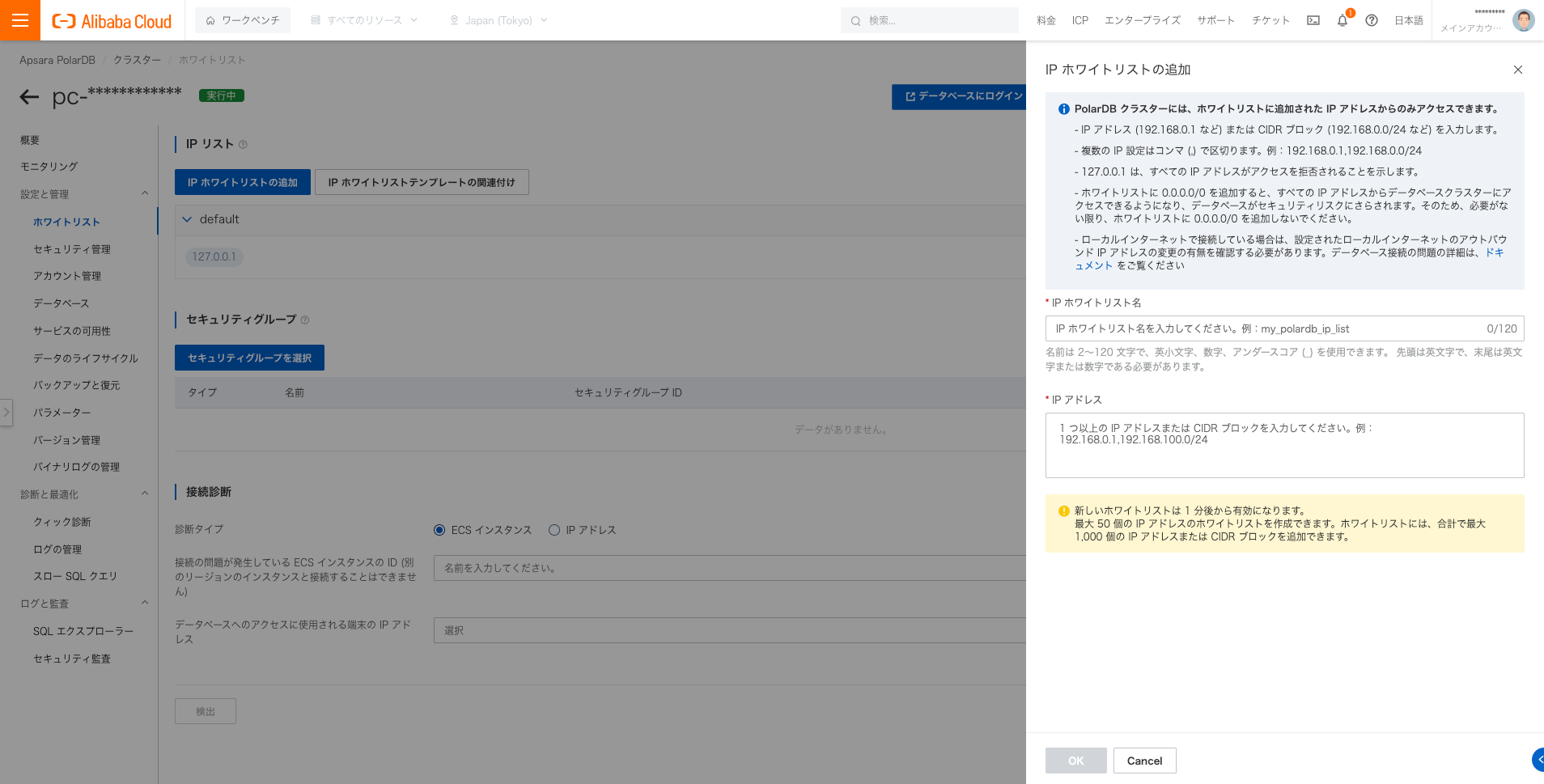Open セキュリティ監査 in sidebar
Screen dimensions: 1544x784
(x=72, y=659)
